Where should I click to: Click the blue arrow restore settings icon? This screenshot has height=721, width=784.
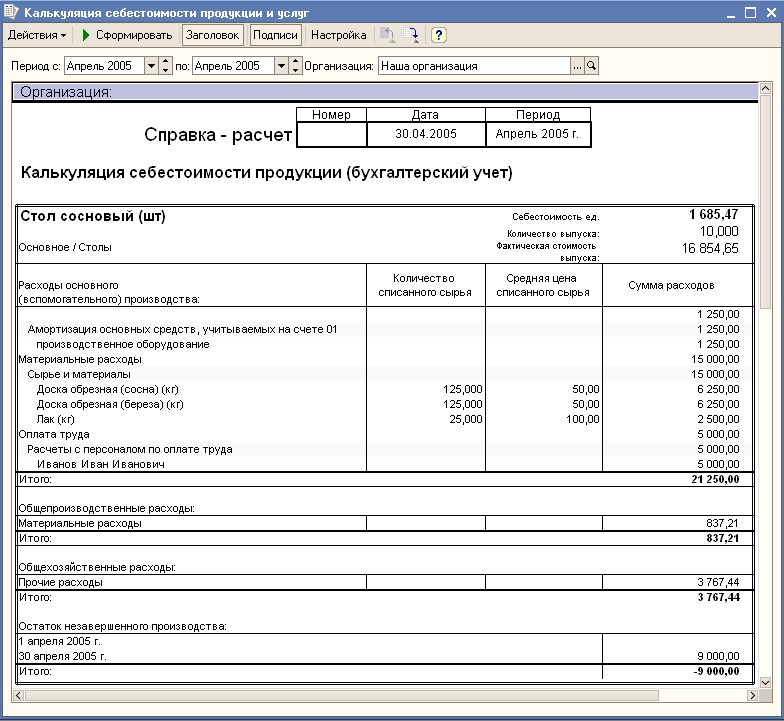click(413, 35)
